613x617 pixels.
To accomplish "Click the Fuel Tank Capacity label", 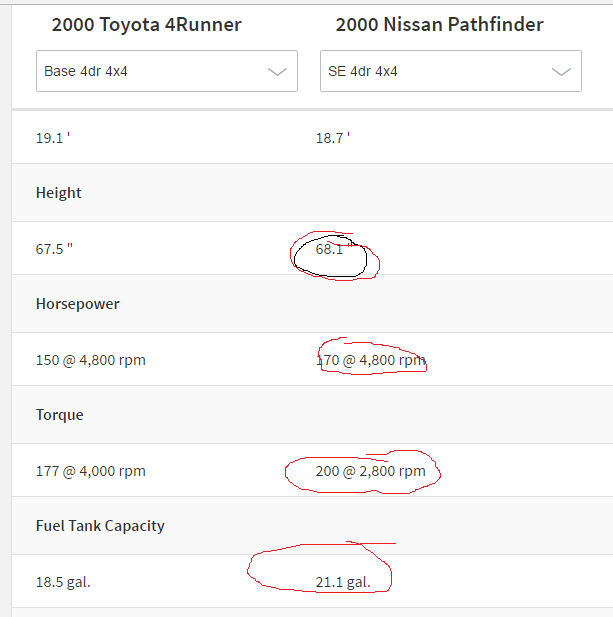I will coord(100,526).
